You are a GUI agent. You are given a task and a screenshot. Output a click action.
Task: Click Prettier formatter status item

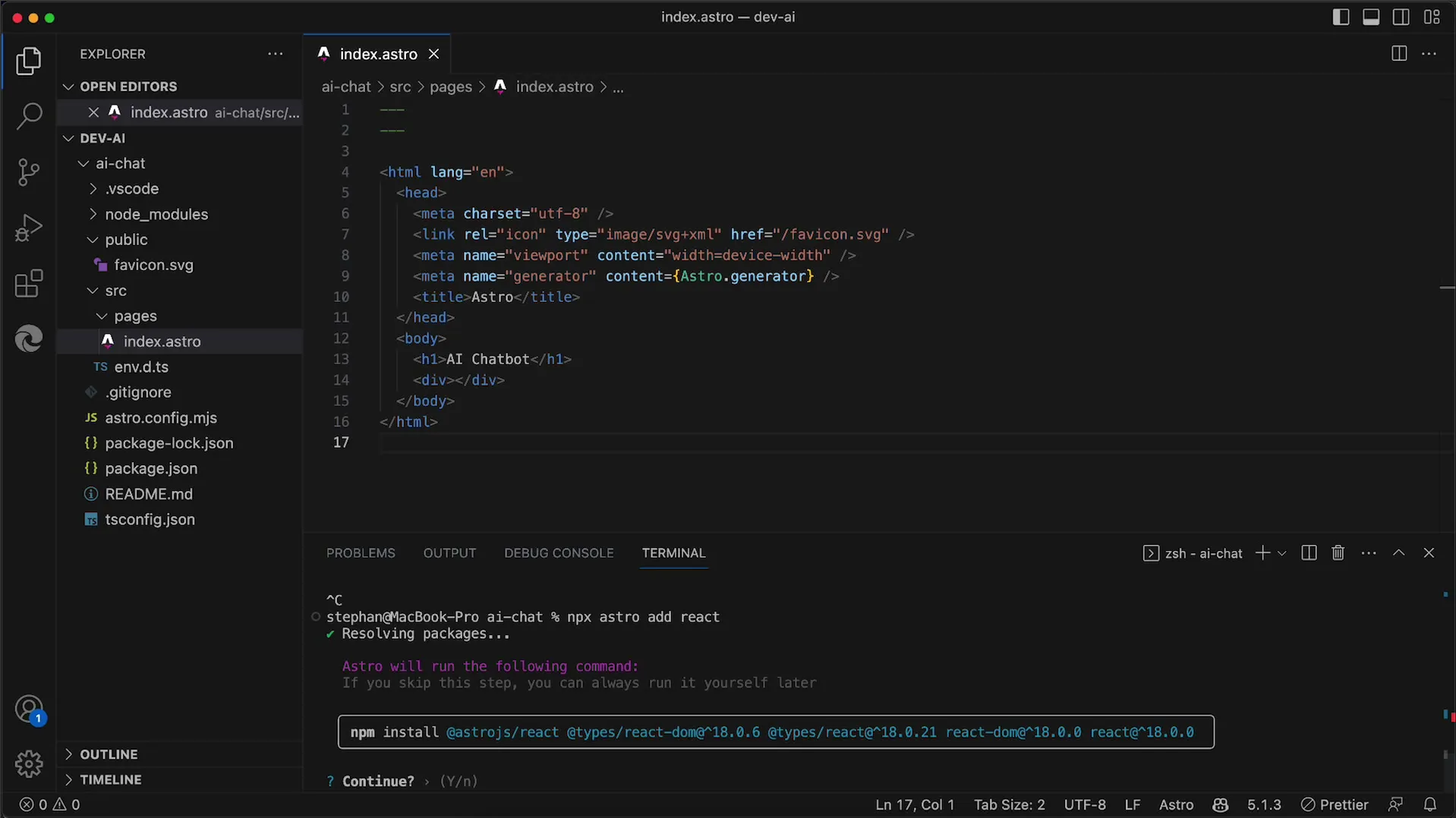pyautogui.click(x=1335, y=805)
